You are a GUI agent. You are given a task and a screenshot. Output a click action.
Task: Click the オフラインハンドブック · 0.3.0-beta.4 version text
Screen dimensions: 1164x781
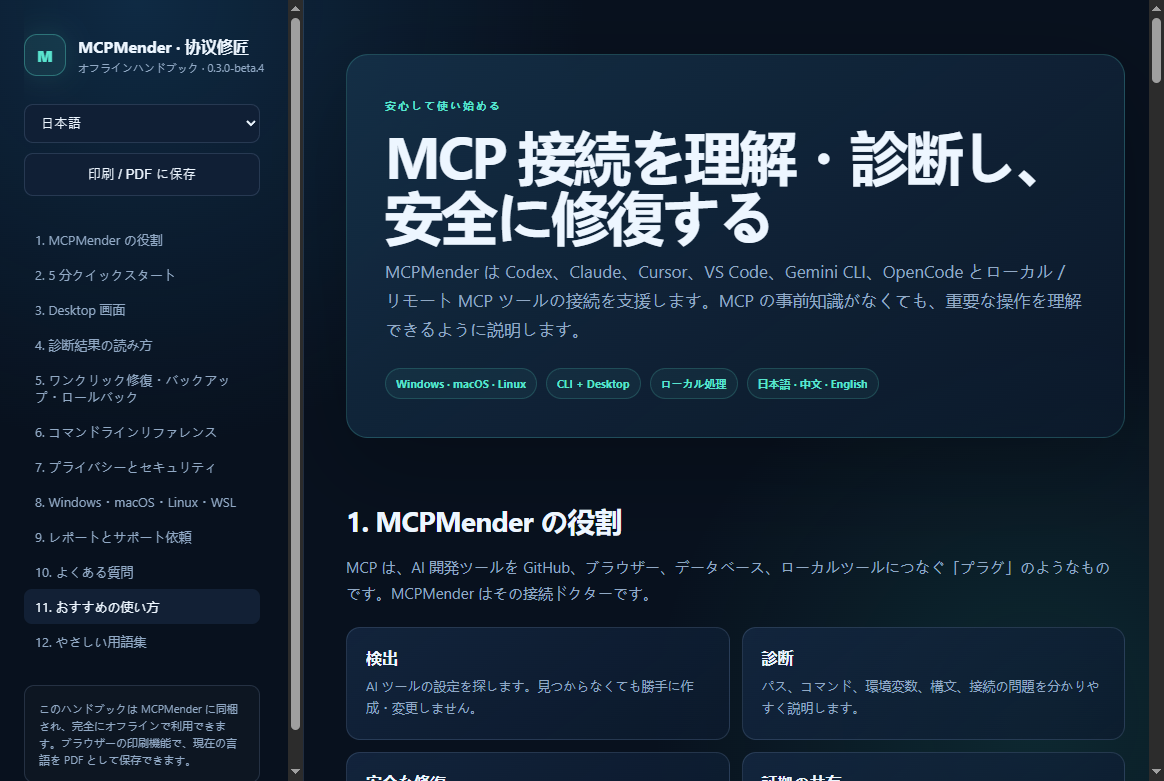[171, 68]
